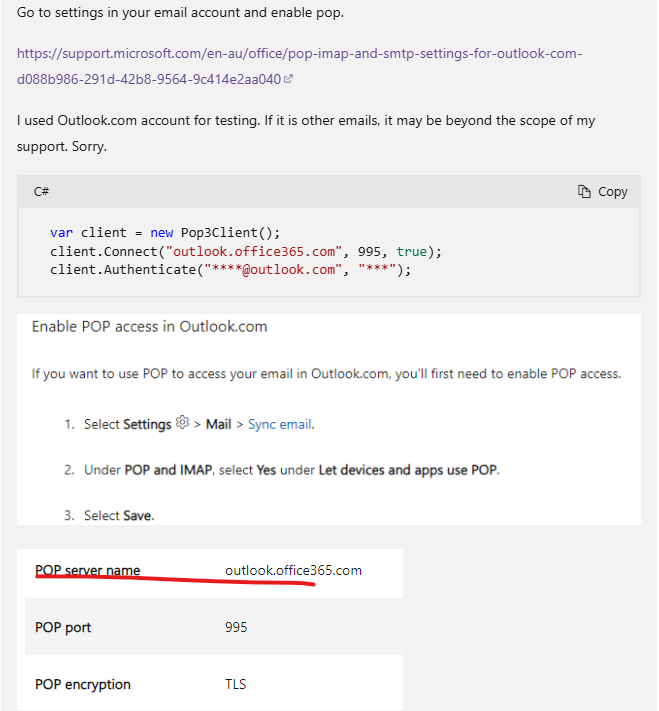Open the support.microsoft.com POP settings link

pos(299,66)
